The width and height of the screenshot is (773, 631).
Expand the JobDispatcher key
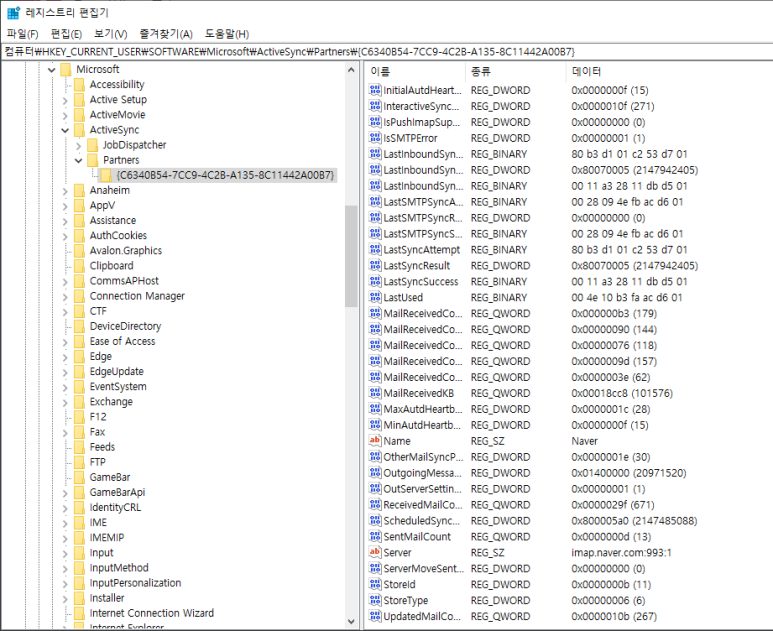pos(78,146)
